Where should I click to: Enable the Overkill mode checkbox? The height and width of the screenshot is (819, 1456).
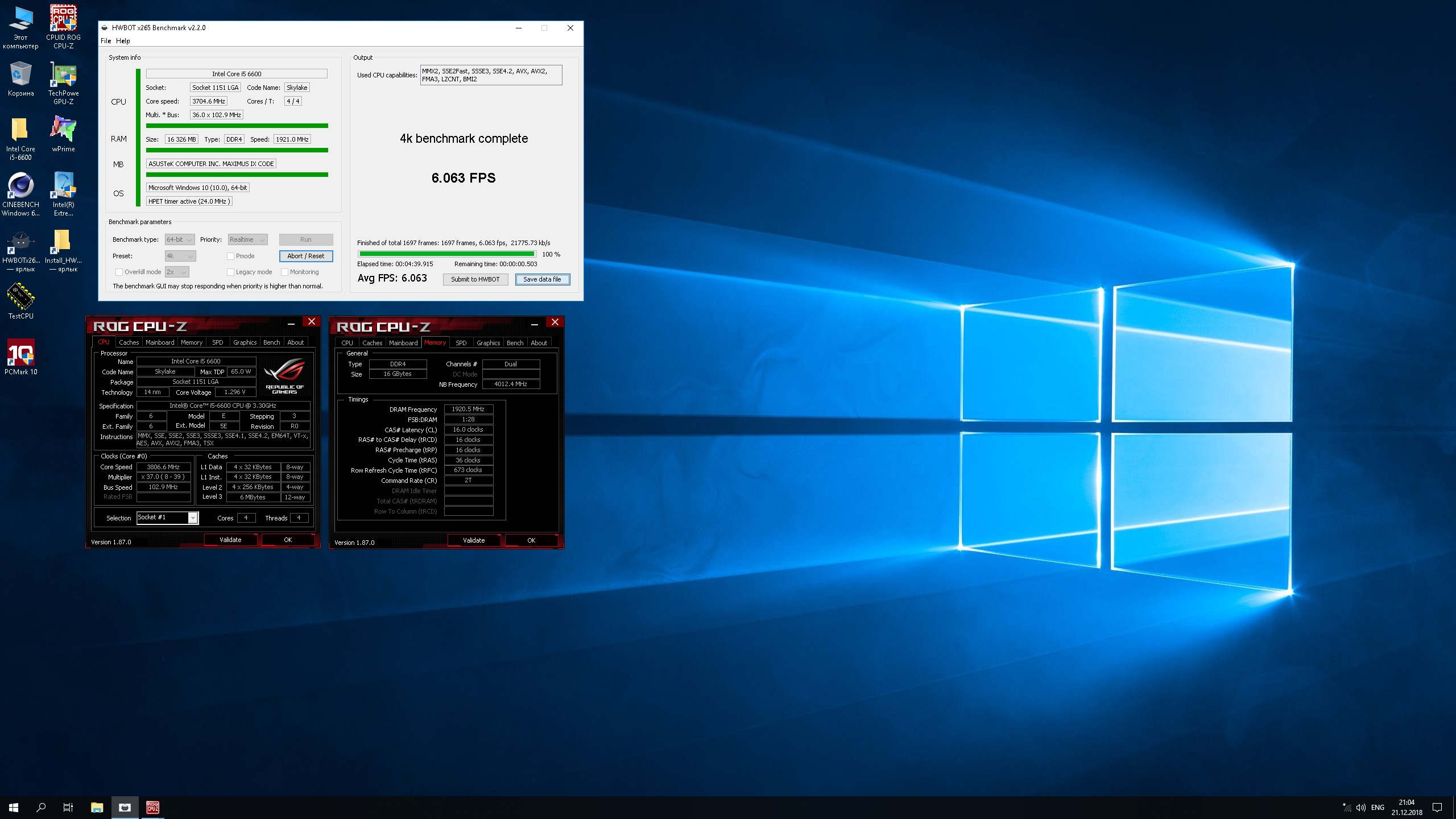tap(119, 272)
